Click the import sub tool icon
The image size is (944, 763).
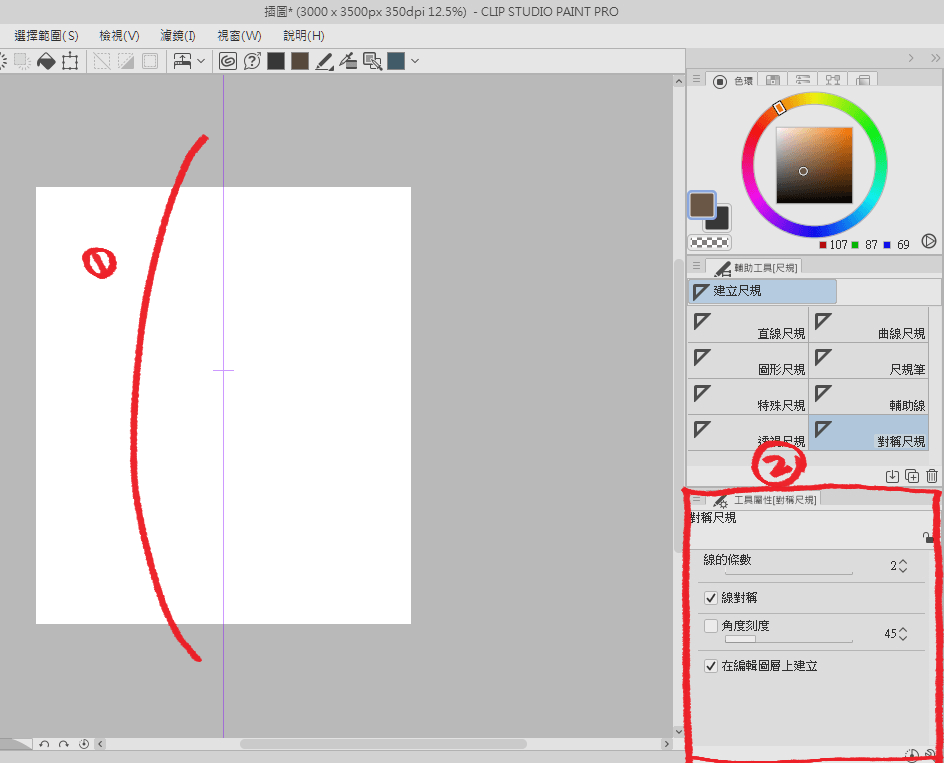(x=893, y=476)
